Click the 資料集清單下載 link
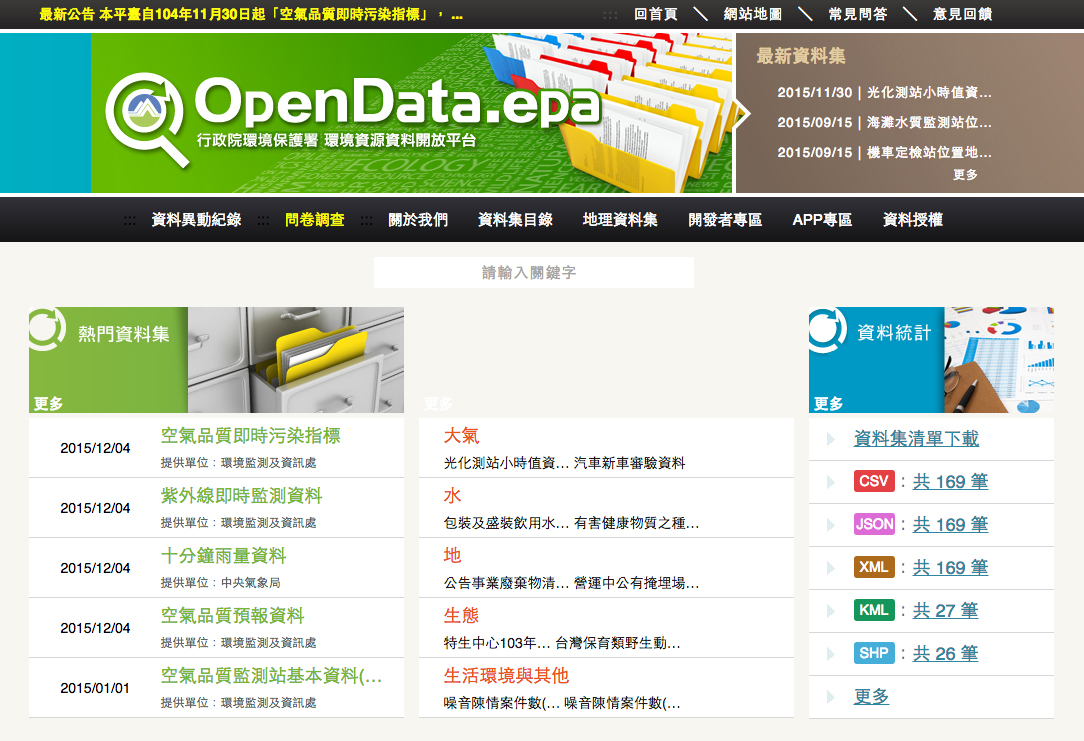1084x741 pixels. [x=916, y=439]
